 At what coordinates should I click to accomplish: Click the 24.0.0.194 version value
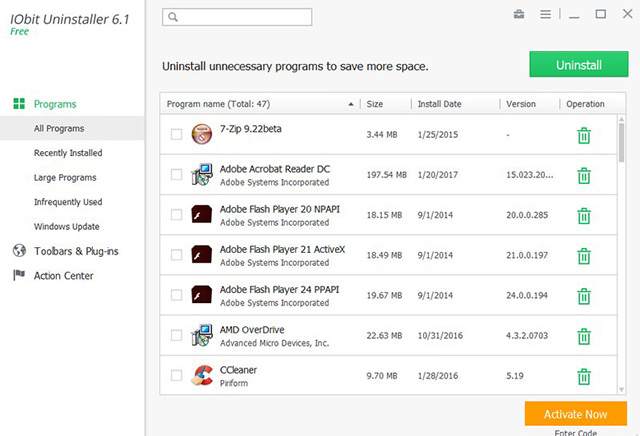pos(527,295)
